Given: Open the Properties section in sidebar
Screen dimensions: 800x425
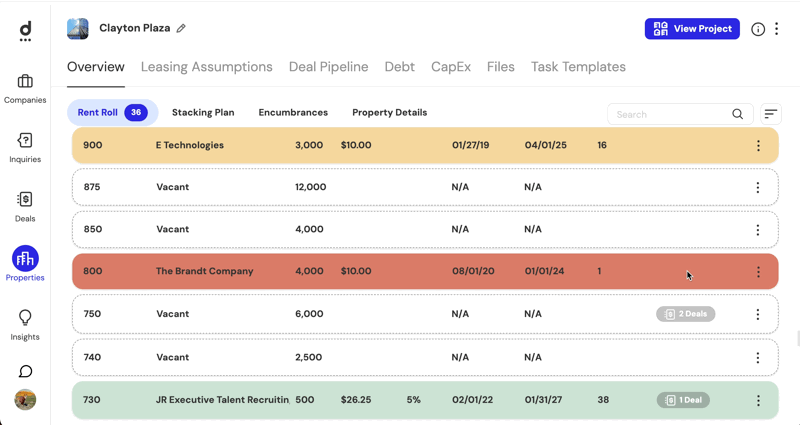Looking at the screenshot, I should click(x=25, y=264).
